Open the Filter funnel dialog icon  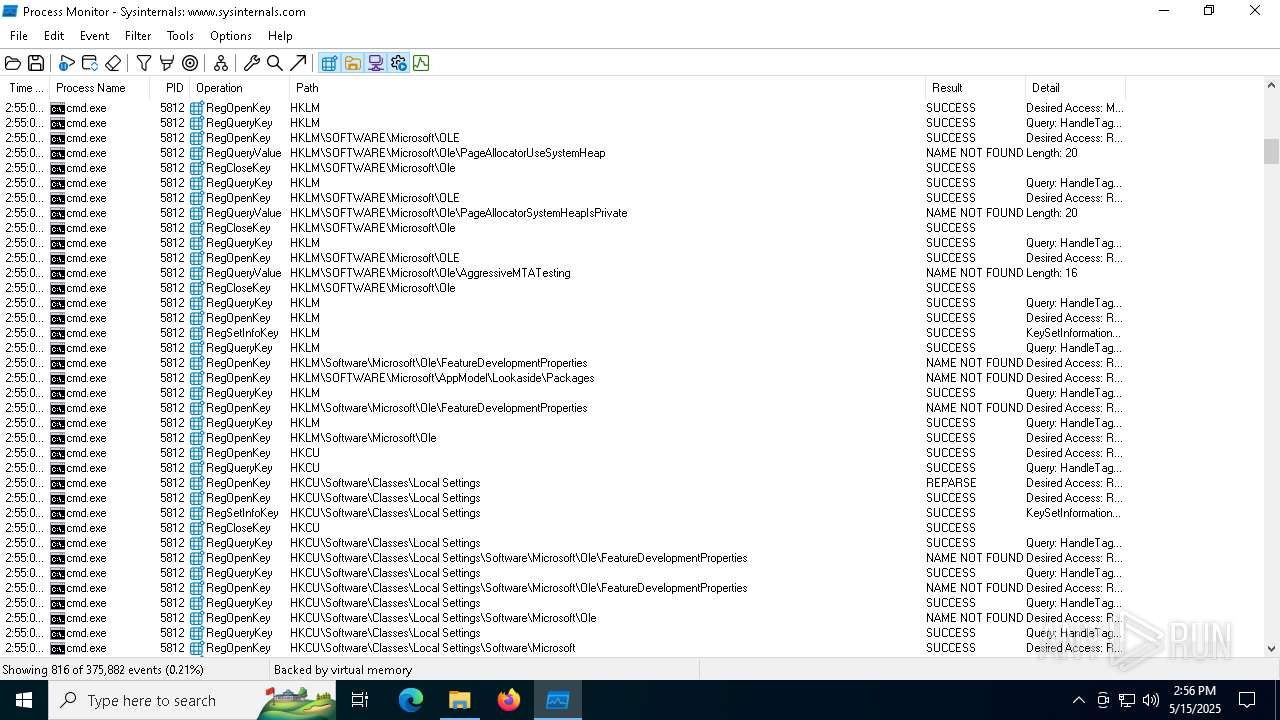(144, 63)
